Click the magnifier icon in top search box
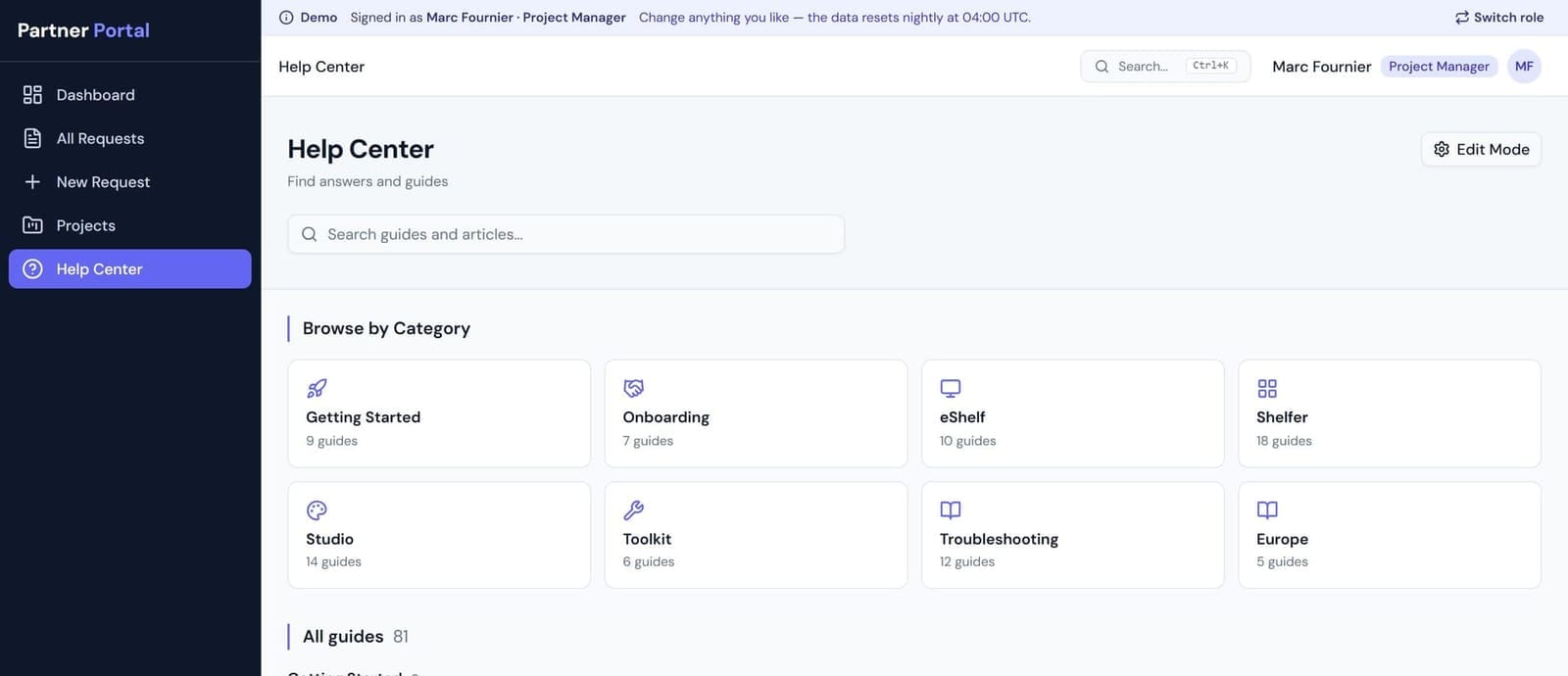Image resolution: width=1568 pixels, height=676 pixels. tap(1102, 67)
